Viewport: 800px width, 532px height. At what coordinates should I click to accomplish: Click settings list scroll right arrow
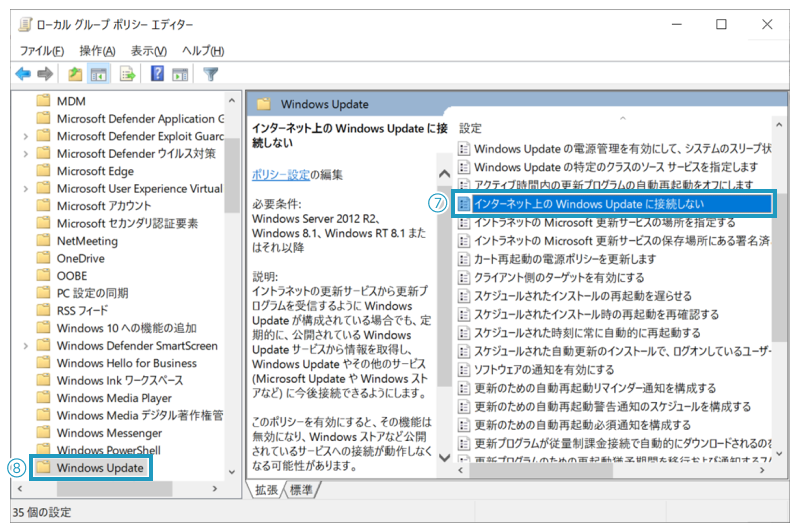[x=762, y=470]
